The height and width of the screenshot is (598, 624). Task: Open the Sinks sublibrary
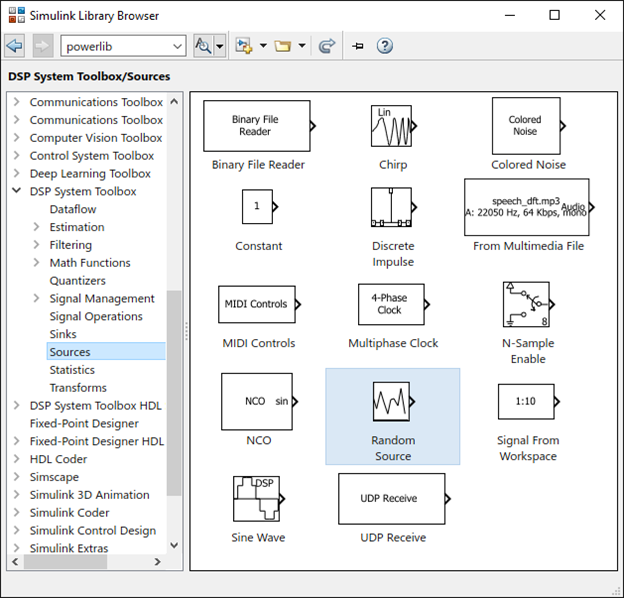[x=63, y=334]
